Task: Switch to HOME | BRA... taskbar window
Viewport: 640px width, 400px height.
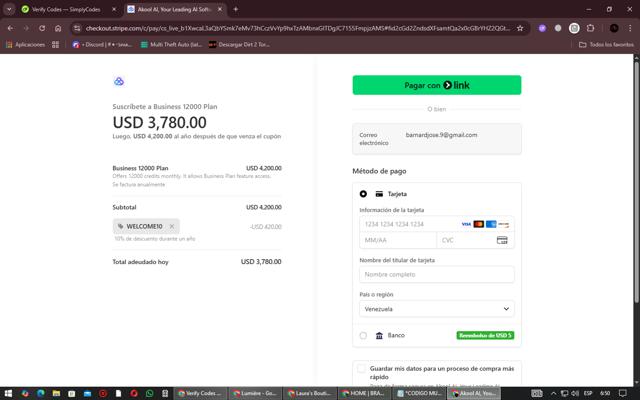Action: tap(364, 393)
